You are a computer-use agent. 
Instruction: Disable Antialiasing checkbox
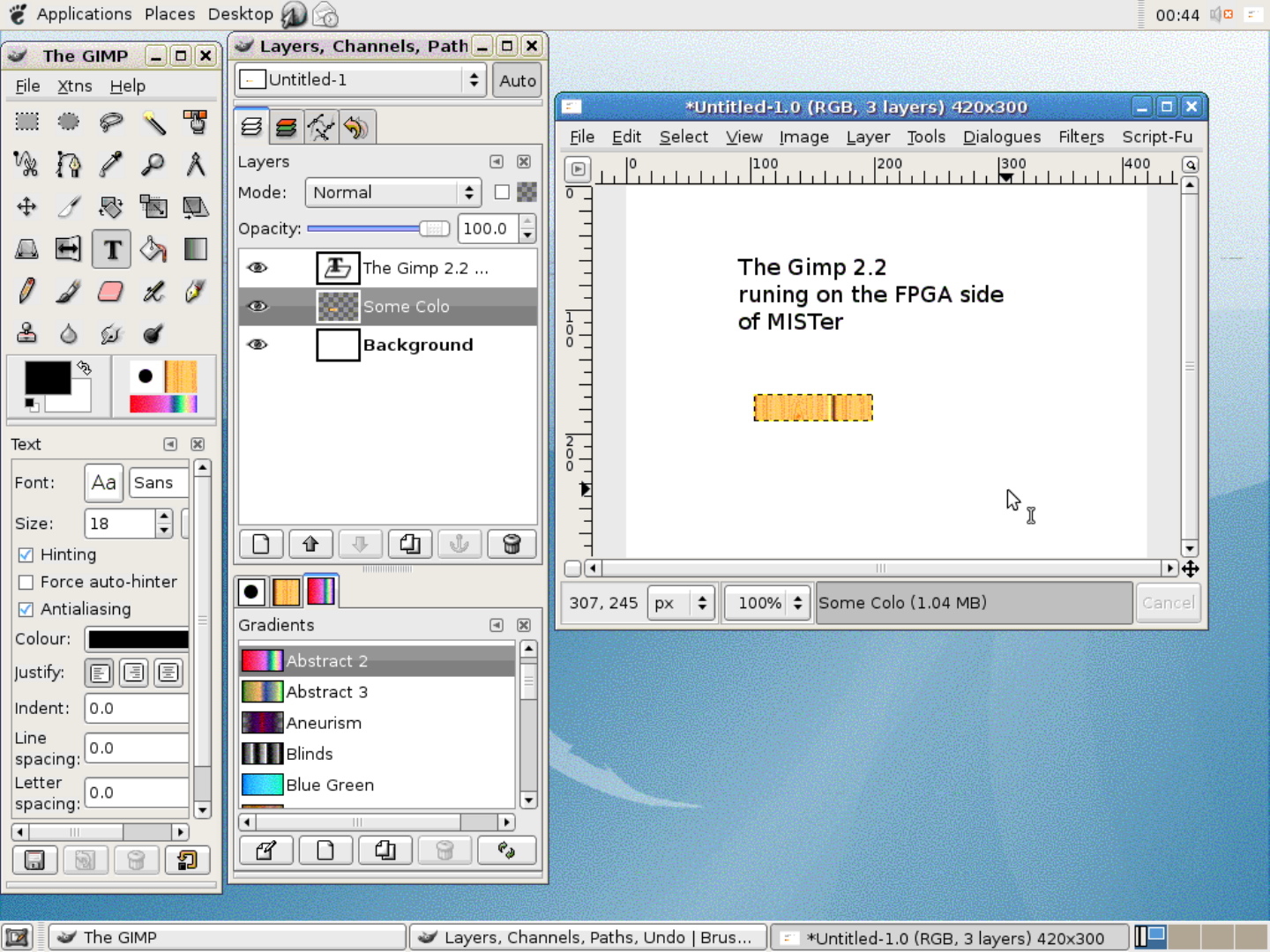click(x=26, y=609)
